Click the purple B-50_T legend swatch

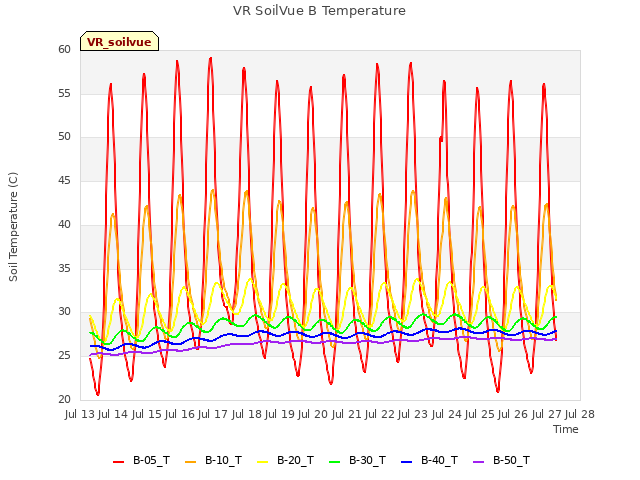478,462
